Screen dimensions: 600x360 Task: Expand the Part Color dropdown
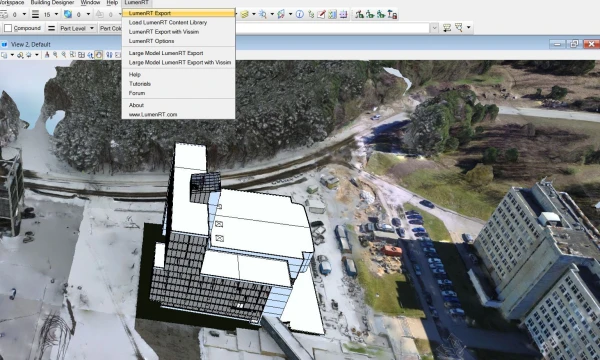[x=111, y=28]
